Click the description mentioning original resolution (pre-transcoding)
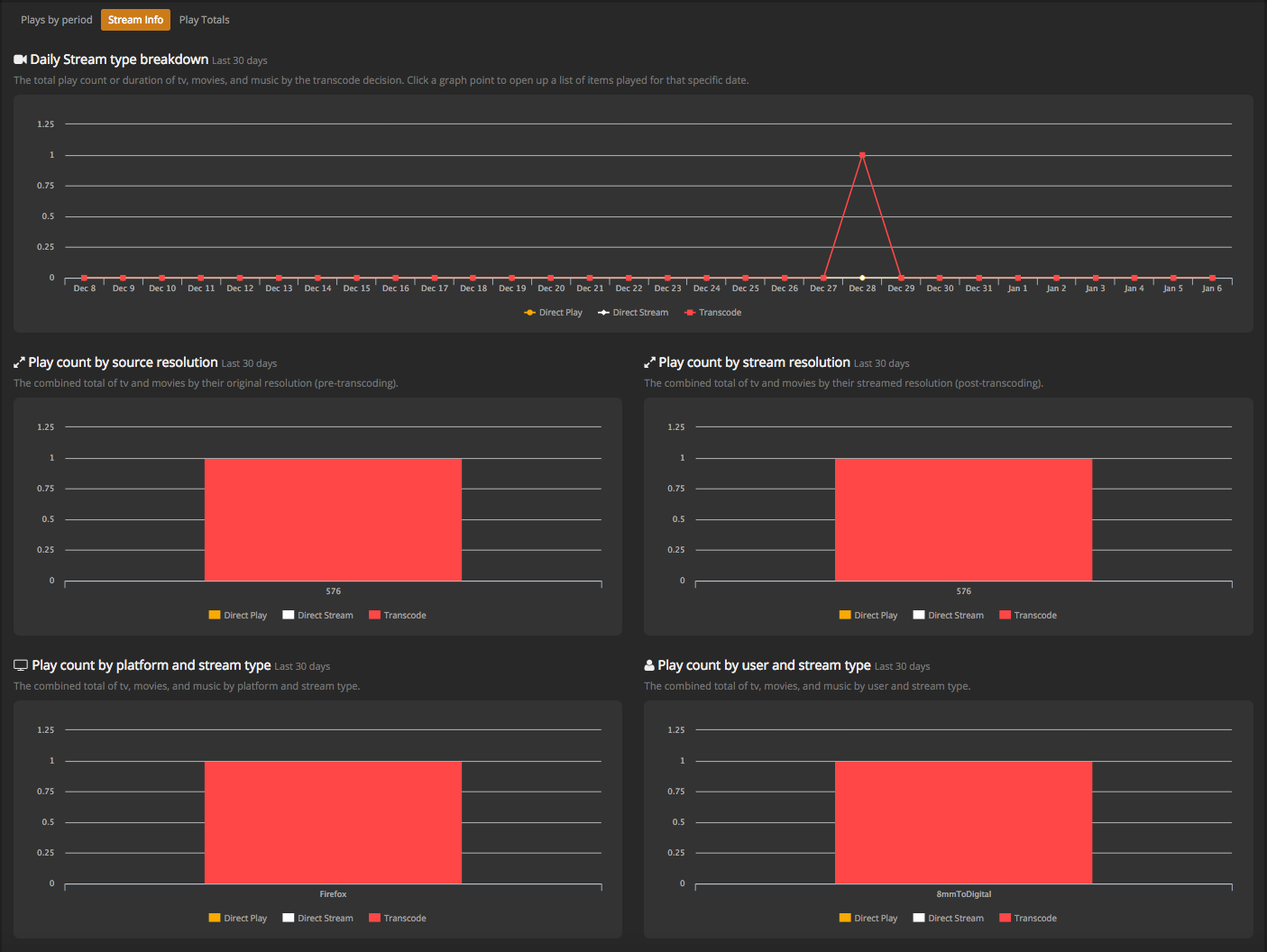This screenshot has width=1267, height=952. tap(206, 383)
